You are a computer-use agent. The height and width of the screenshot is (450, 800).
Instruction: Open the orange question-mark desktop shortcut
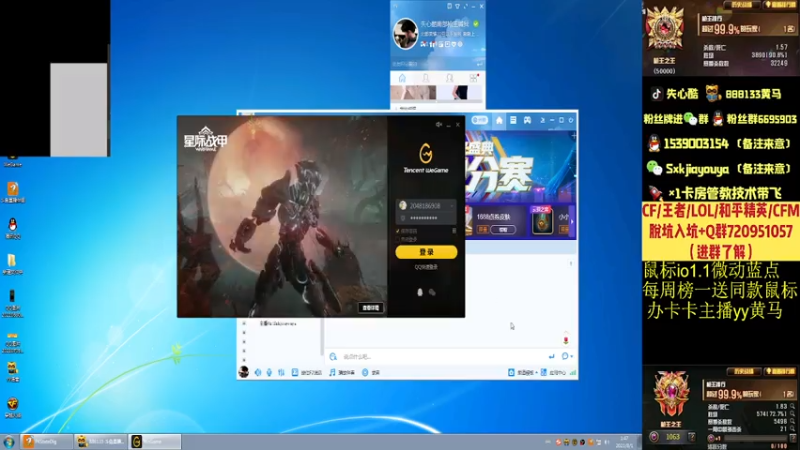pos(13,192)
